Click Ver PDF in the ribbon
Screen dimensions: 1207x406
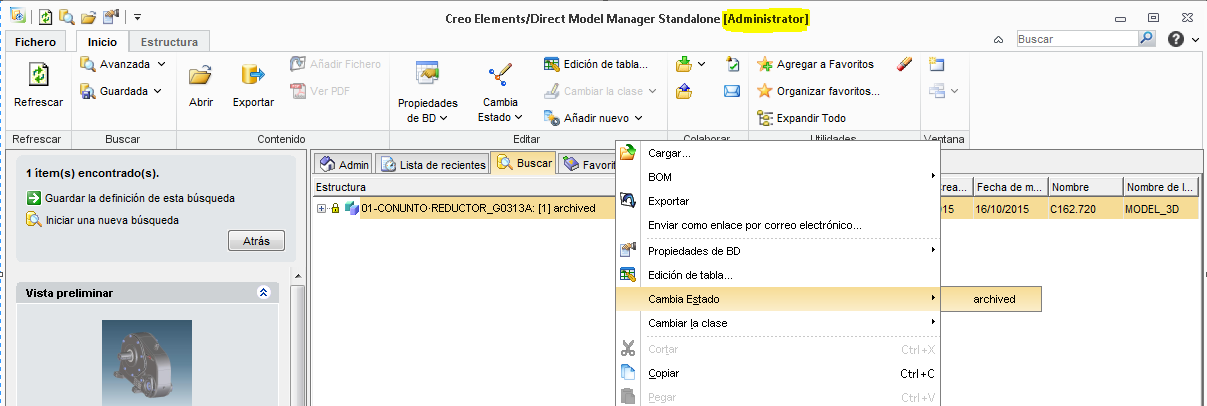click(x=318, y=91)
